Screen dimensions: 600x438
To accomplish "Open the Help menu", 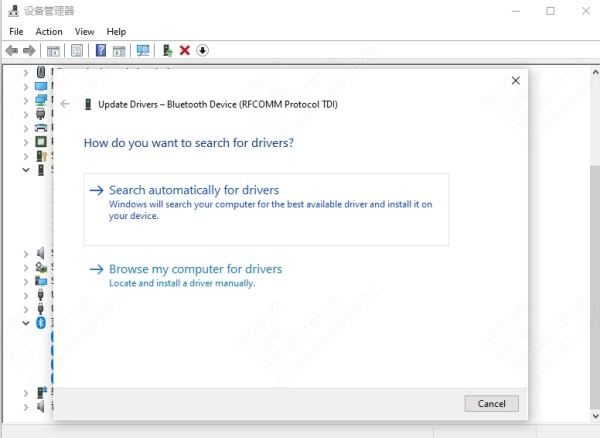I will pos(116,31).
